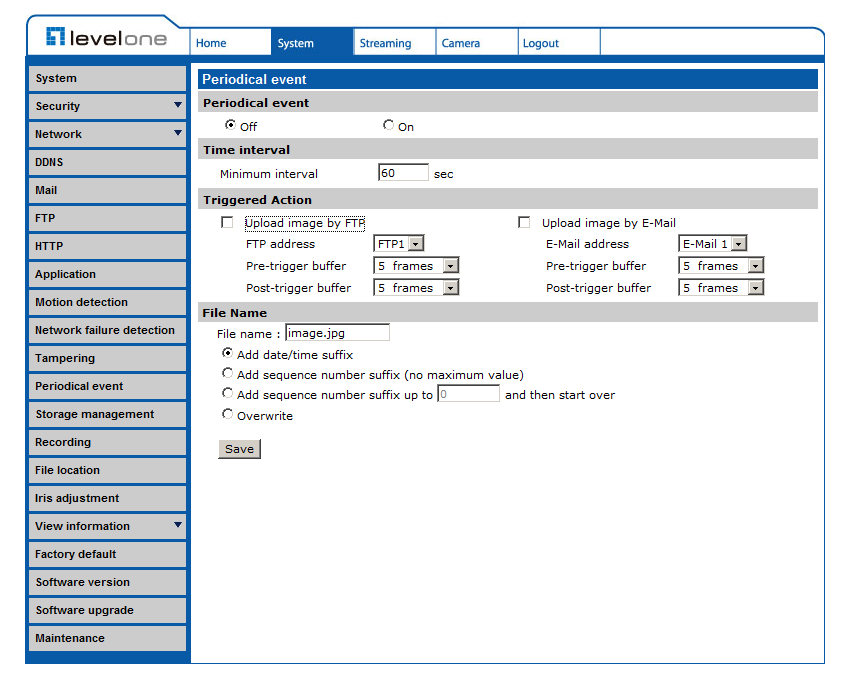859x684 pixels.
Task: Click the sequence number limit field
Action: pyautogui.click(x=468, y=394)
